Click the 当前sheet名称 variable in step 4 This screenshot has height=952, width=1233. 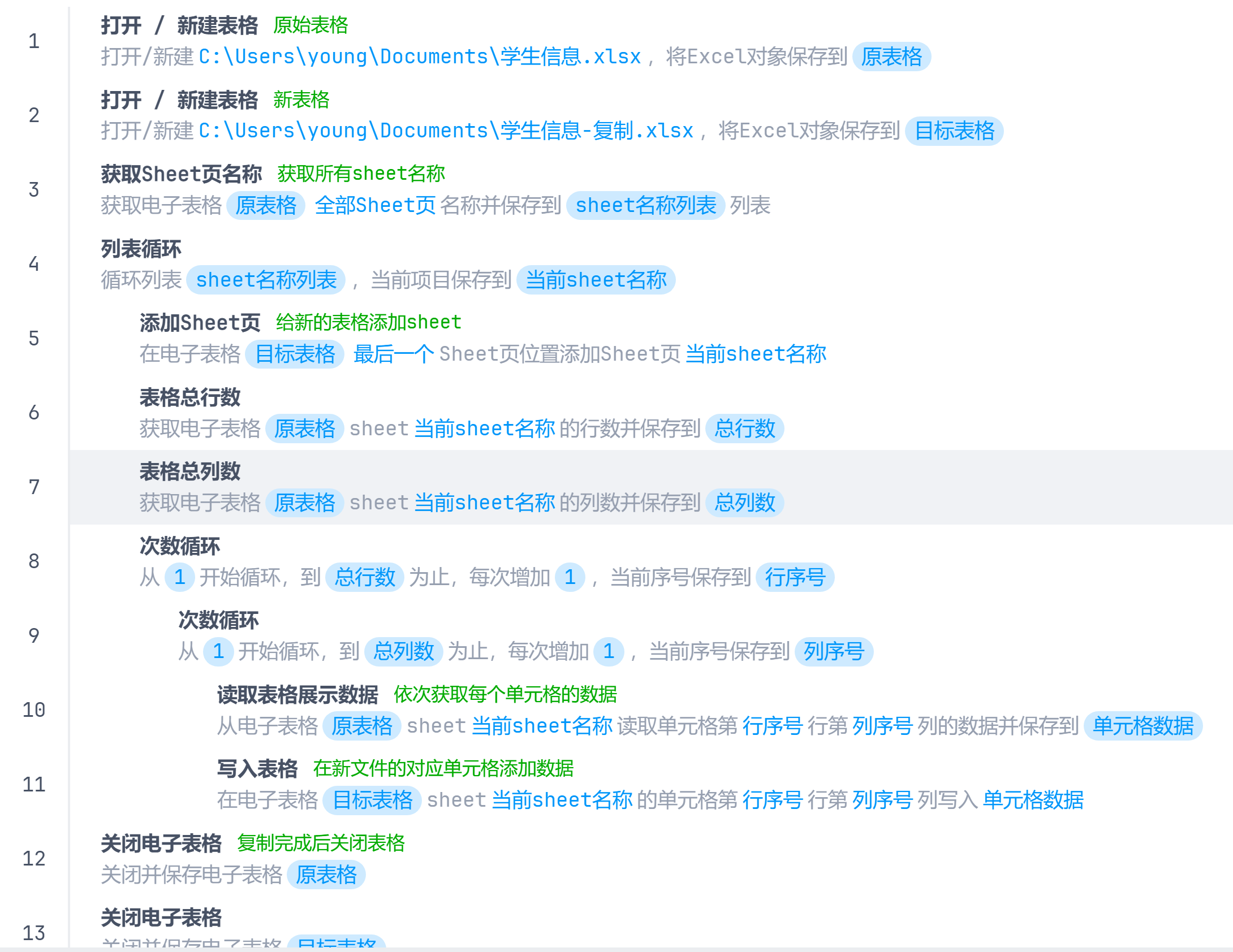coord(596,280)
